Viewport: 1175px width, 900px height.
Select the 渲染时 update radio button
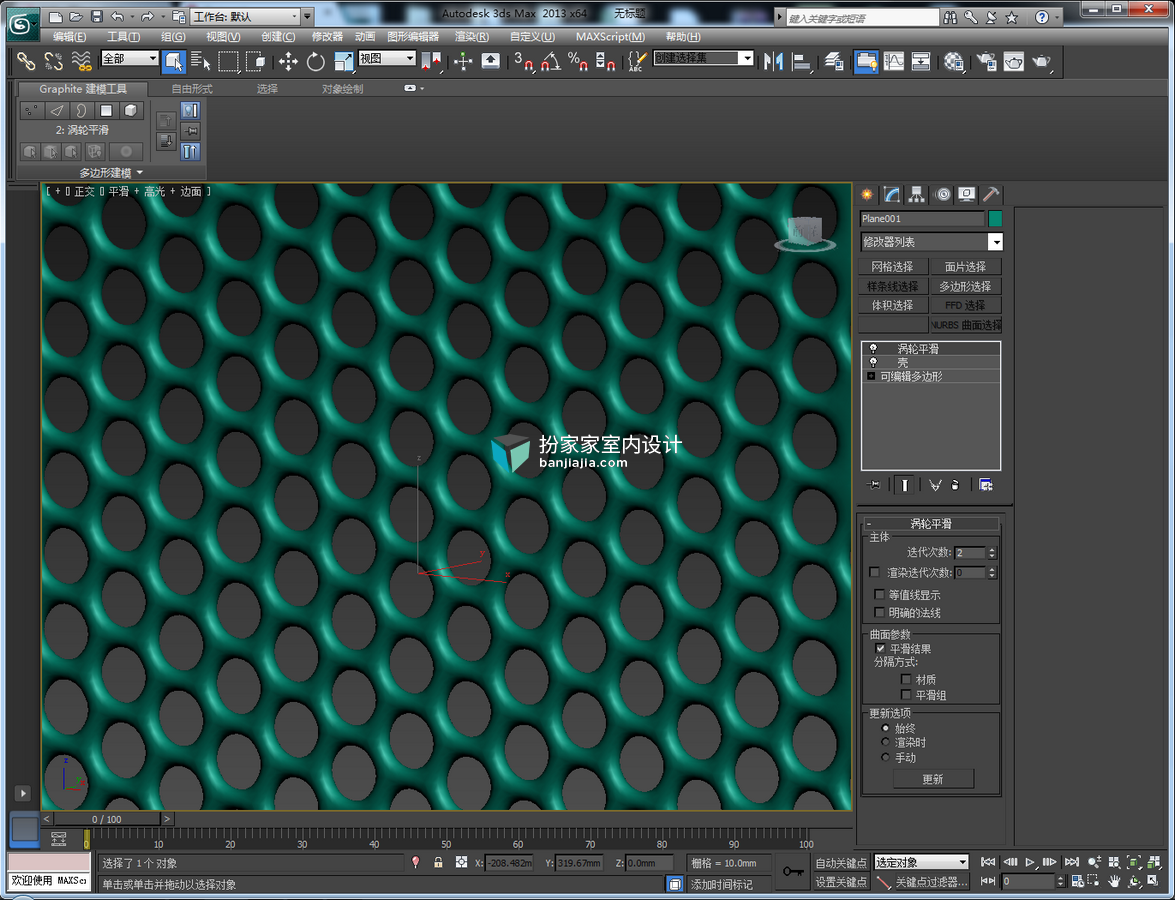coord(885,742)
